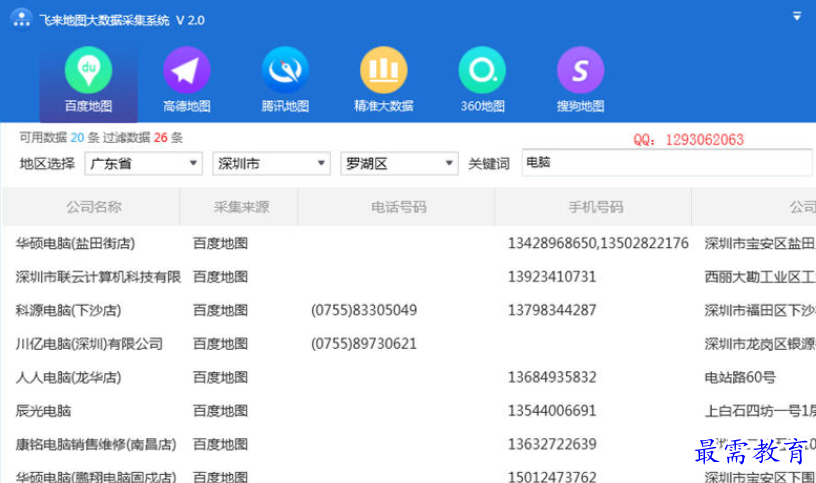This screenshot has width=816, height=483.
Task: Select row 华硕电脑(盐田街店)
Action: [x=408, y=244]
